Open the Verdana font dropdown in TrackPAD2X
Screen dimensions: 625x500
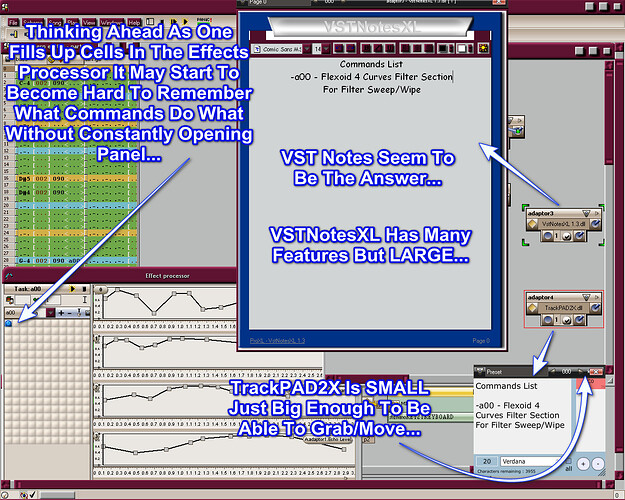[x=532, y=461]
